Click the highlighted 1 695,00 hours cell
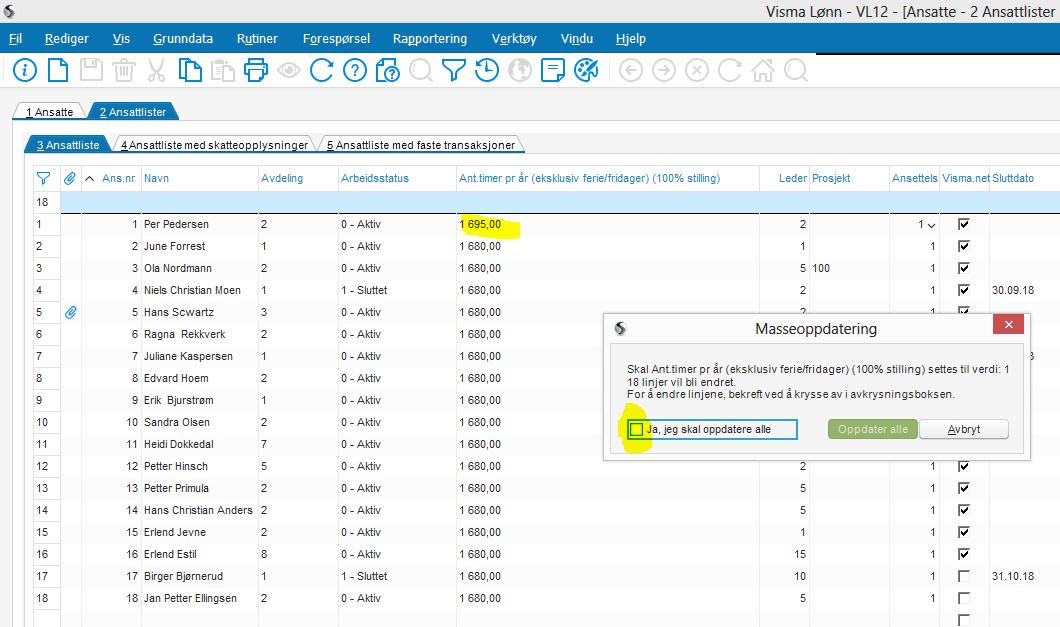Image resolution: width=1060 pixels, height=627 pixels. point(481,225)
